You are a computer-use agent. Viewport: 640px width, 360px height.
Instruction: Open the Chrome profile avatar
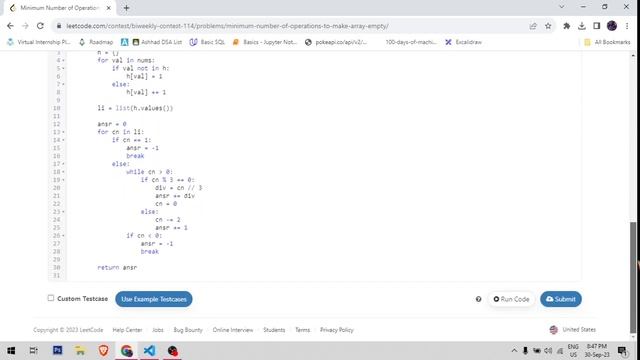click(x=611, y=26)
